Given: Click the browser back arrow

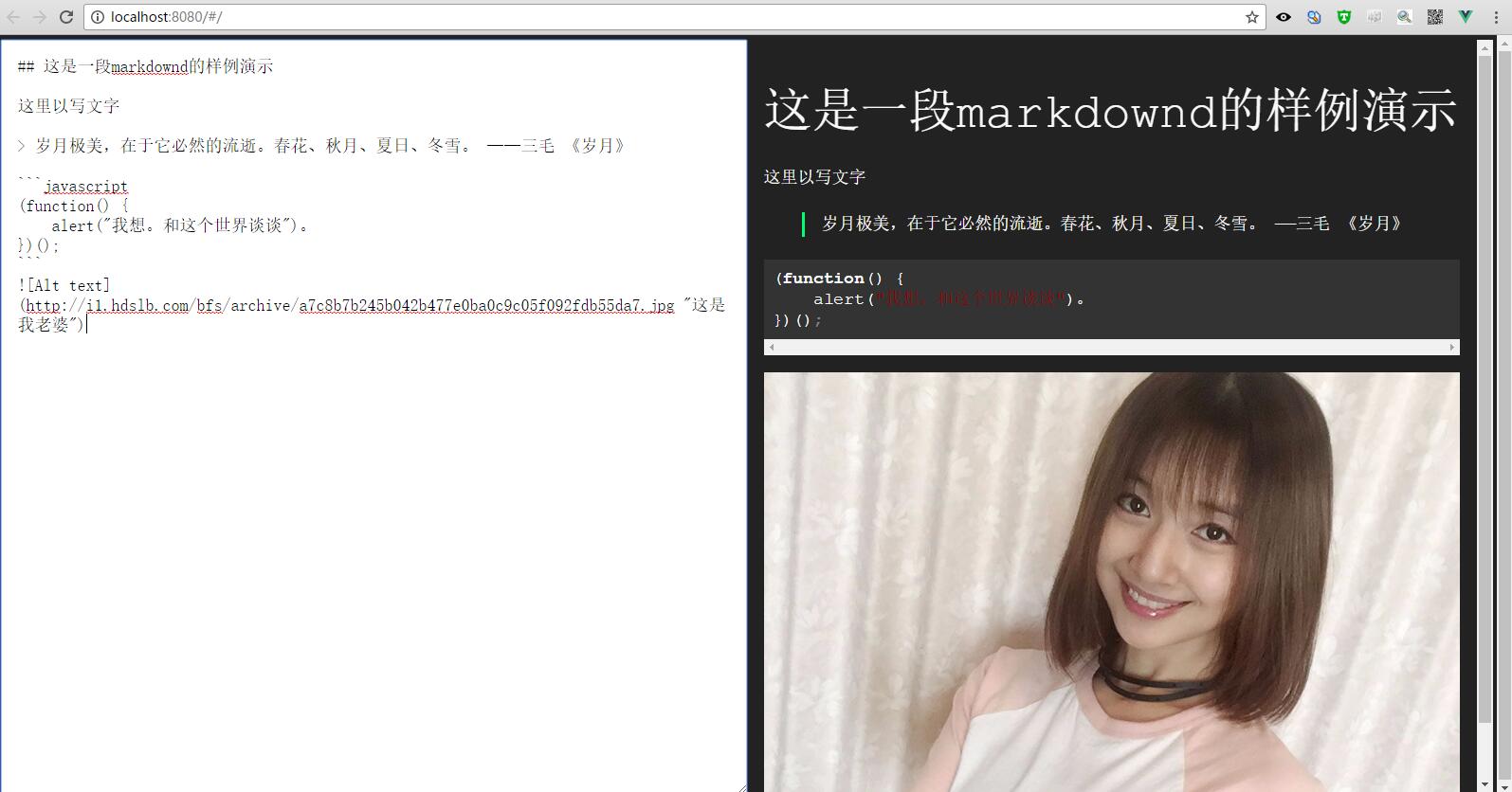Looking at the screenshot, I should point(13,17).
